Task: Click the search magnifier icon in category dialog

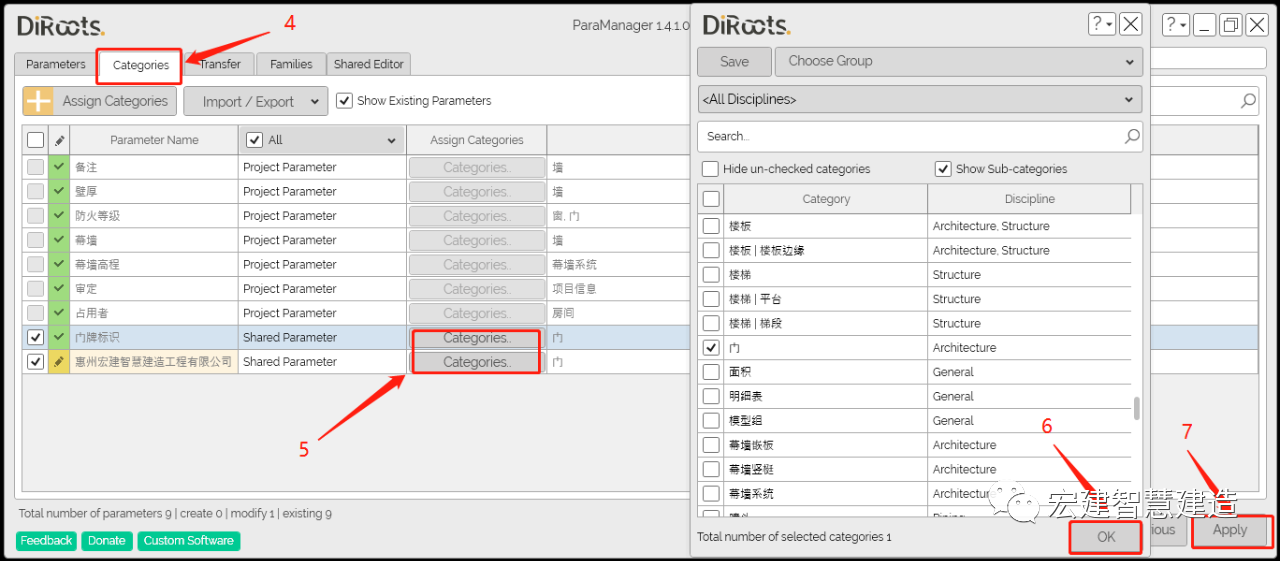Action: 1132,136
